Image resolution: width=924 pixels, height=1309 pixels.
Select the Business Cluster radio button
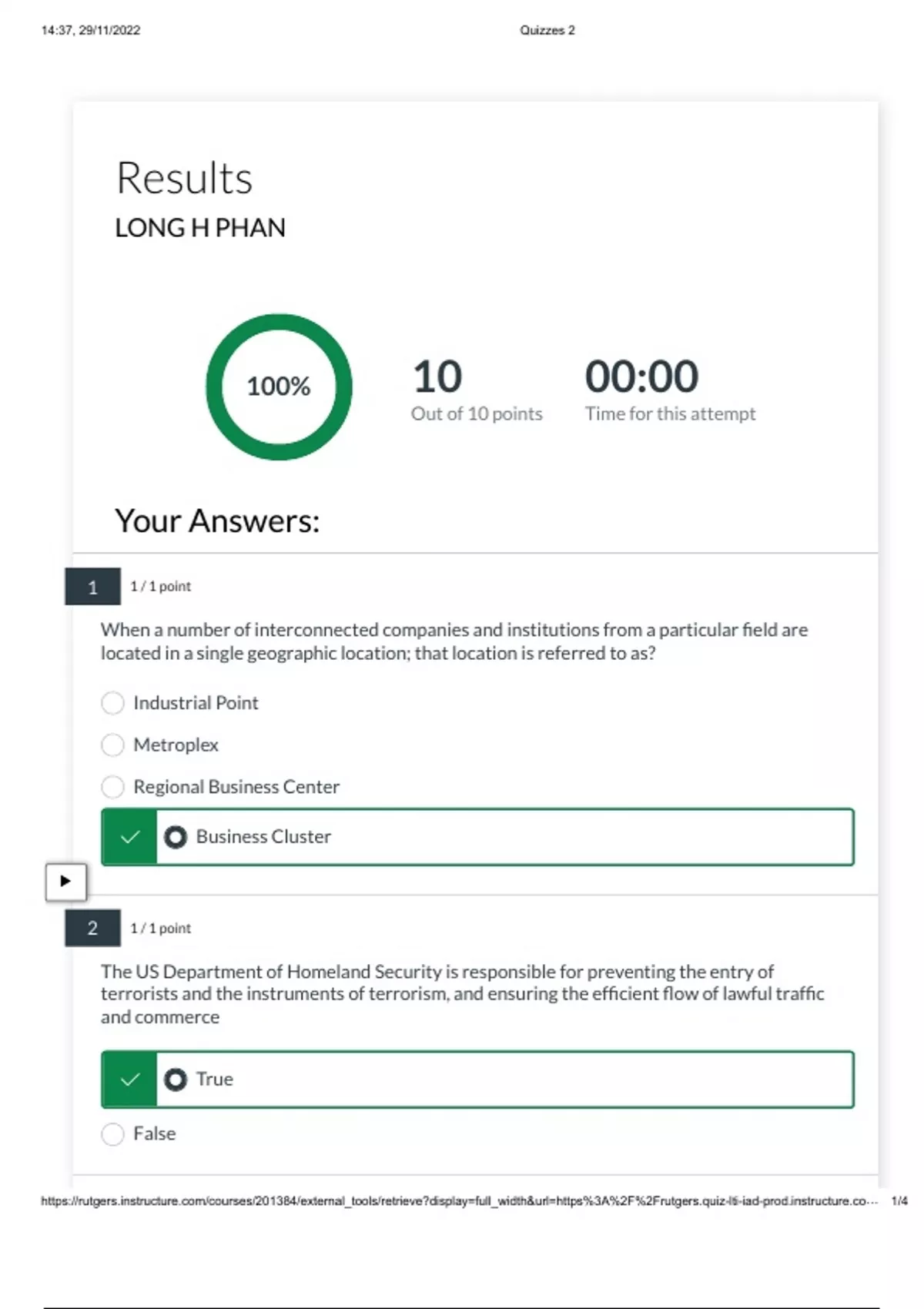(176, 837)
